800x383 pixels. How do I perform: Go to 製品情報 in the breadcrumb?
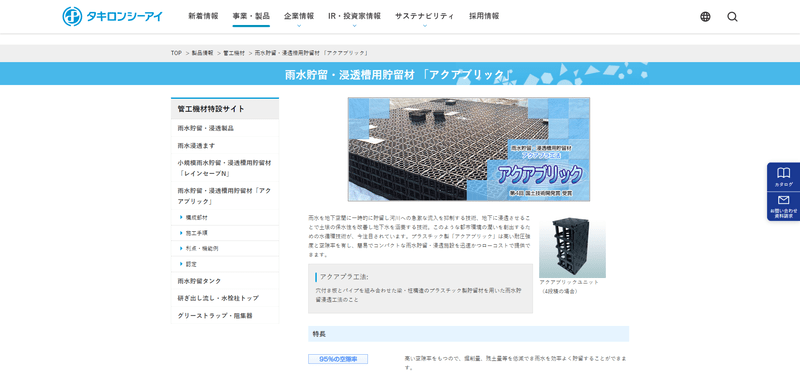click(x=203, y=53)
